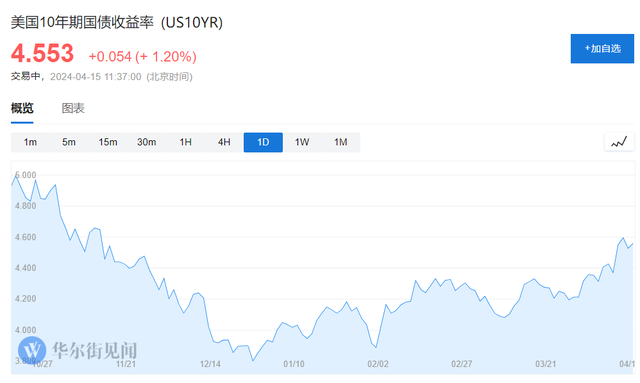Choose the 15m chart interval
Image resolution: width=640 pixels, height=383 pixels.
pos(108,142)
